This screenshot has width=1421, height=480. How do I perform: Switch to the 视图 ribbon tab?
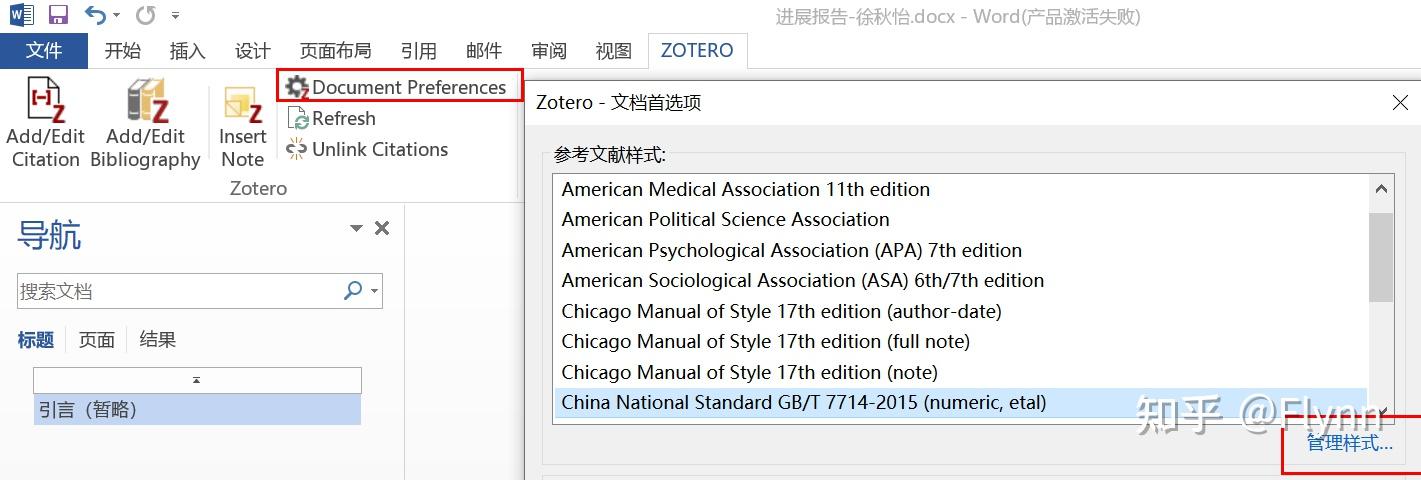[613, 51]
